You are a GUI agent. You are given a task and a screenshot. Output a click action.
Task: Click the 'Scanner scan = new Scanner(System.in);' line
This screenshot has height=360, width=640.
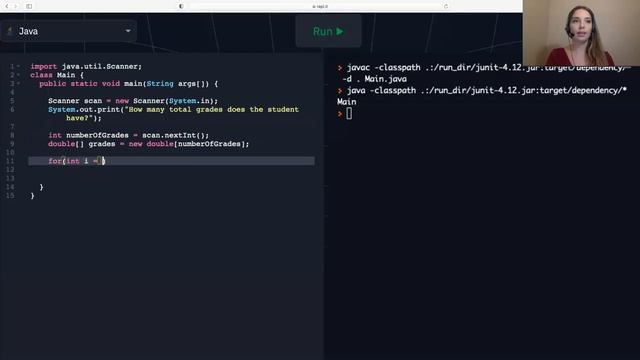pos(133,100)
